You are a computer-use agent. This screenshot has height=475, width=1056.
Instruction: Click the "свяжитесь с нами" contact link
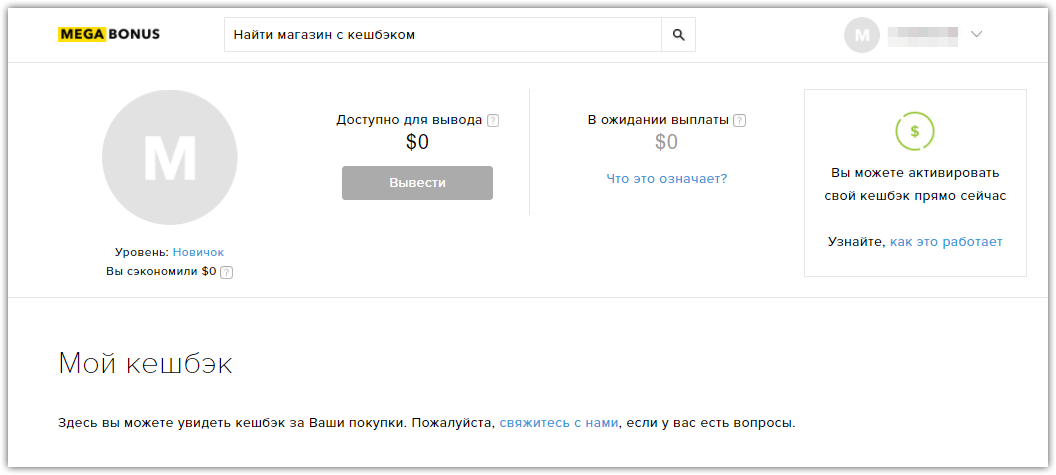(x=559, y=423)
